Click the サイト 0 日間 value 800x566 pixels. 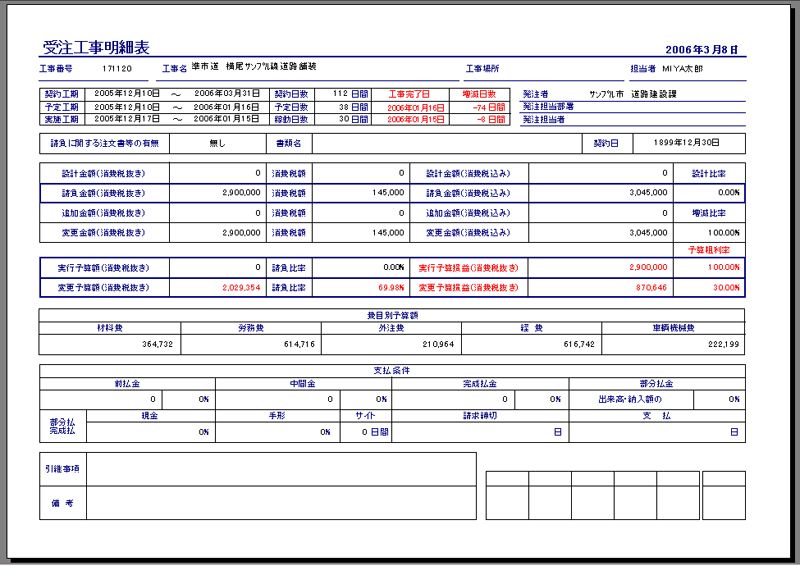pyautogui.click(x=375, y=432)
